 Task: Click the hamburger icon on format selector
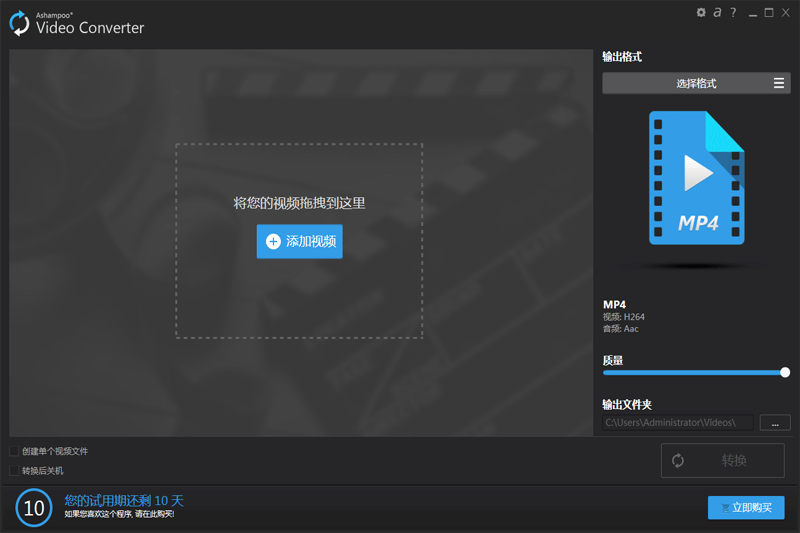tap(779, 83)
